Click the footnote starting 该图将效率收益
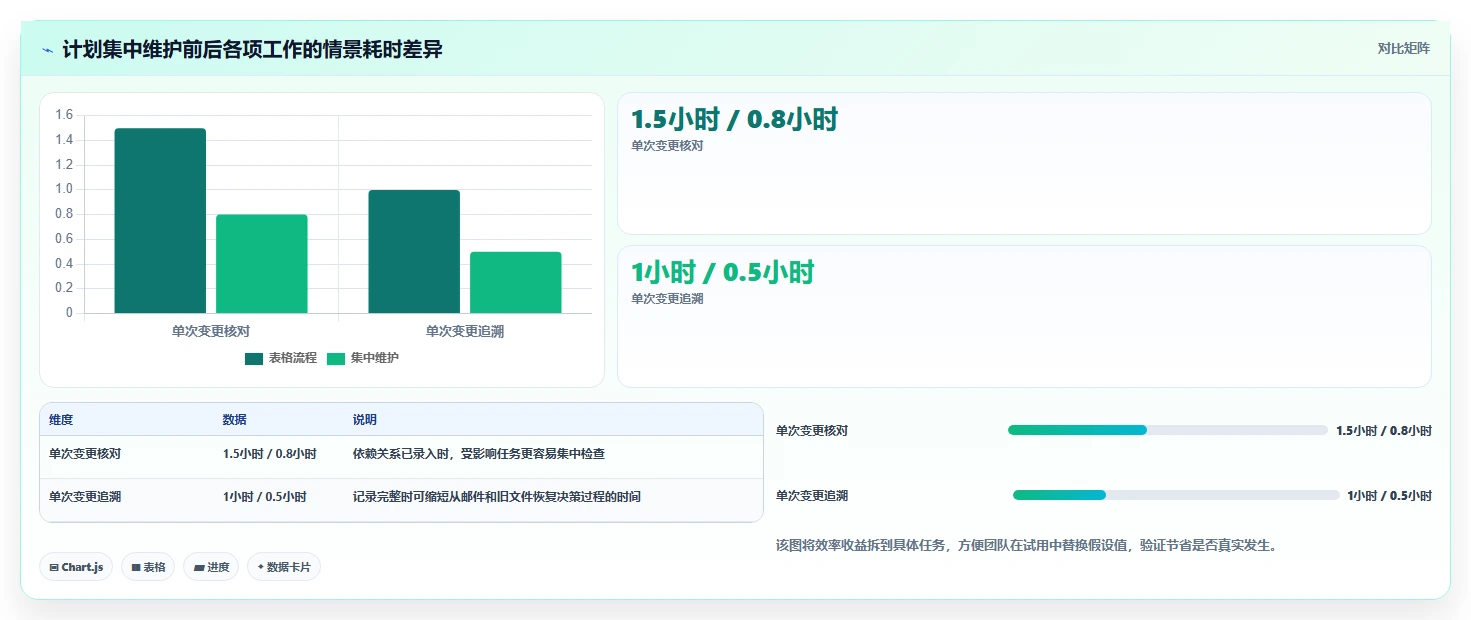 [1027, 546]
